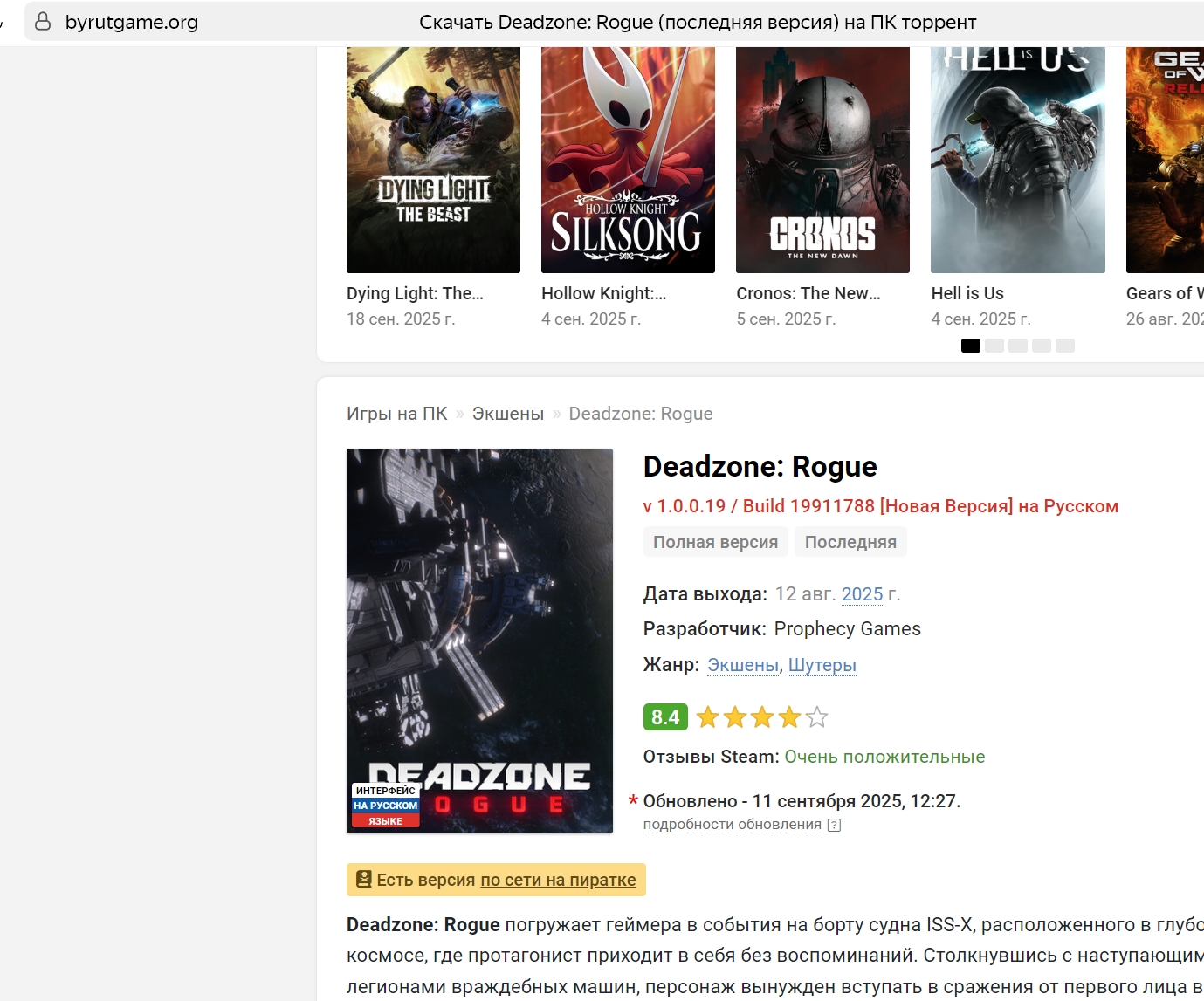Rate the game four stars
Screen dimensions: 1204x1001
tap(789, 717)
